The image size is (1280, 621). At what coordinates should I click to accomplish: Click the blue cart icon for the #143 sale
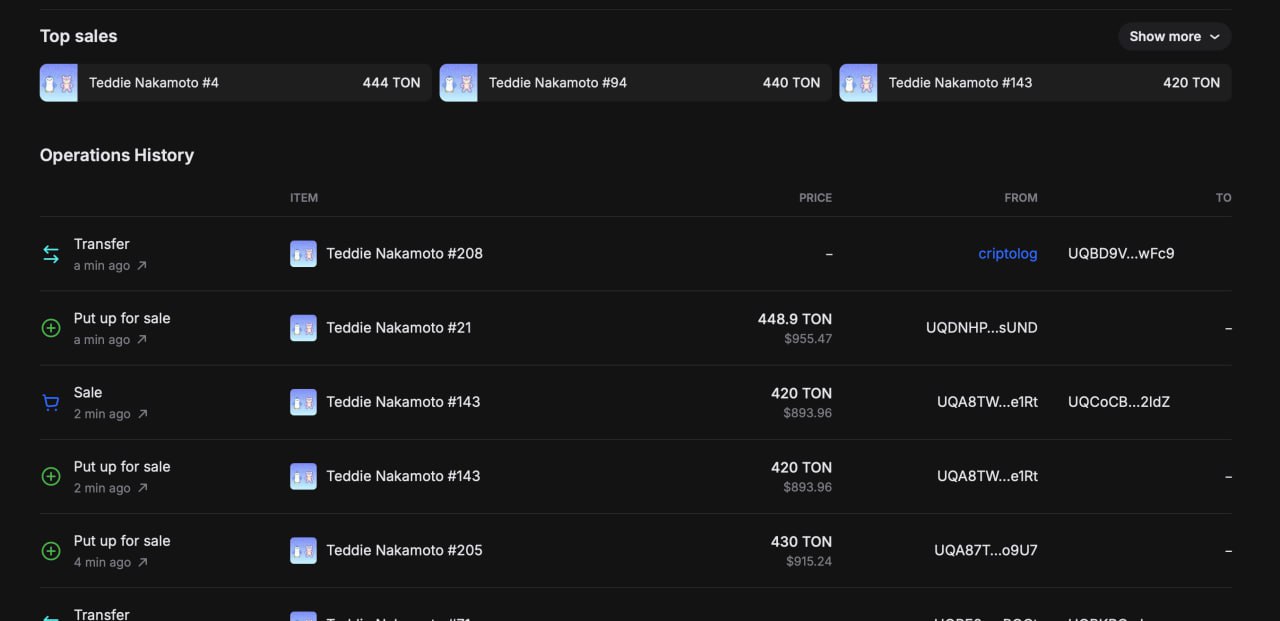(x=51, y=402)
